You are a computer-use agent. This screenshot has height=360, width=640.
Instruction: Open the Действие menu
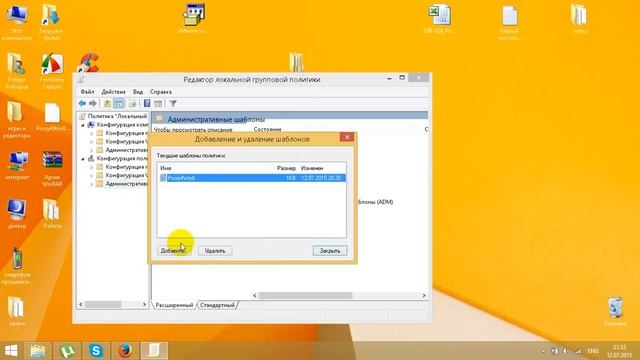coord(113,92)
